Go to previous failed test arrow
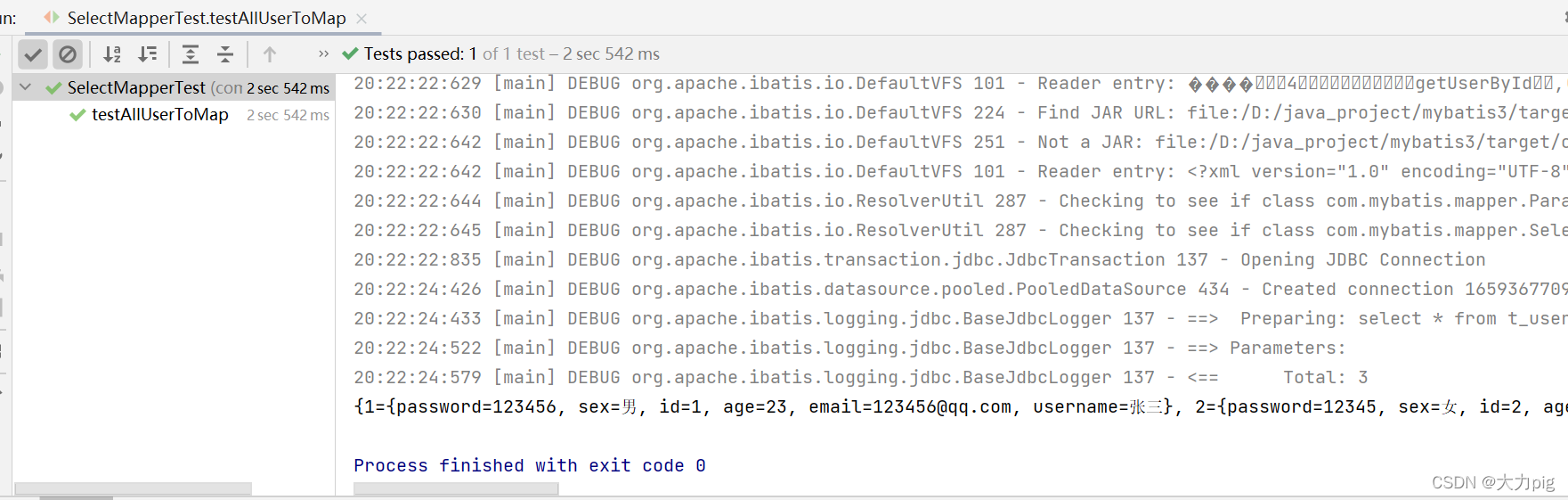The width and height of the screenshot is (1568, 500). [x=270, y=54]
